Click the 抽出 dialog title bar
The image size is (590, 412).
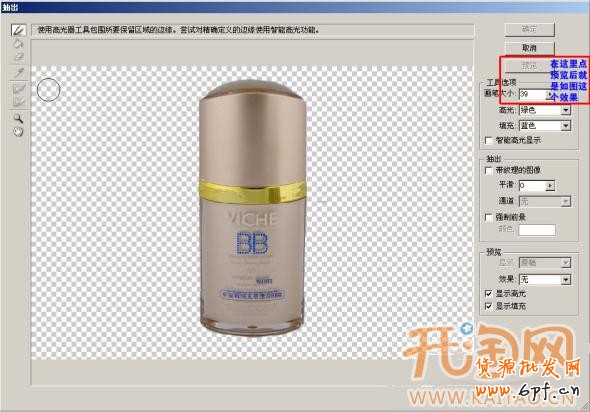[295, 7]
